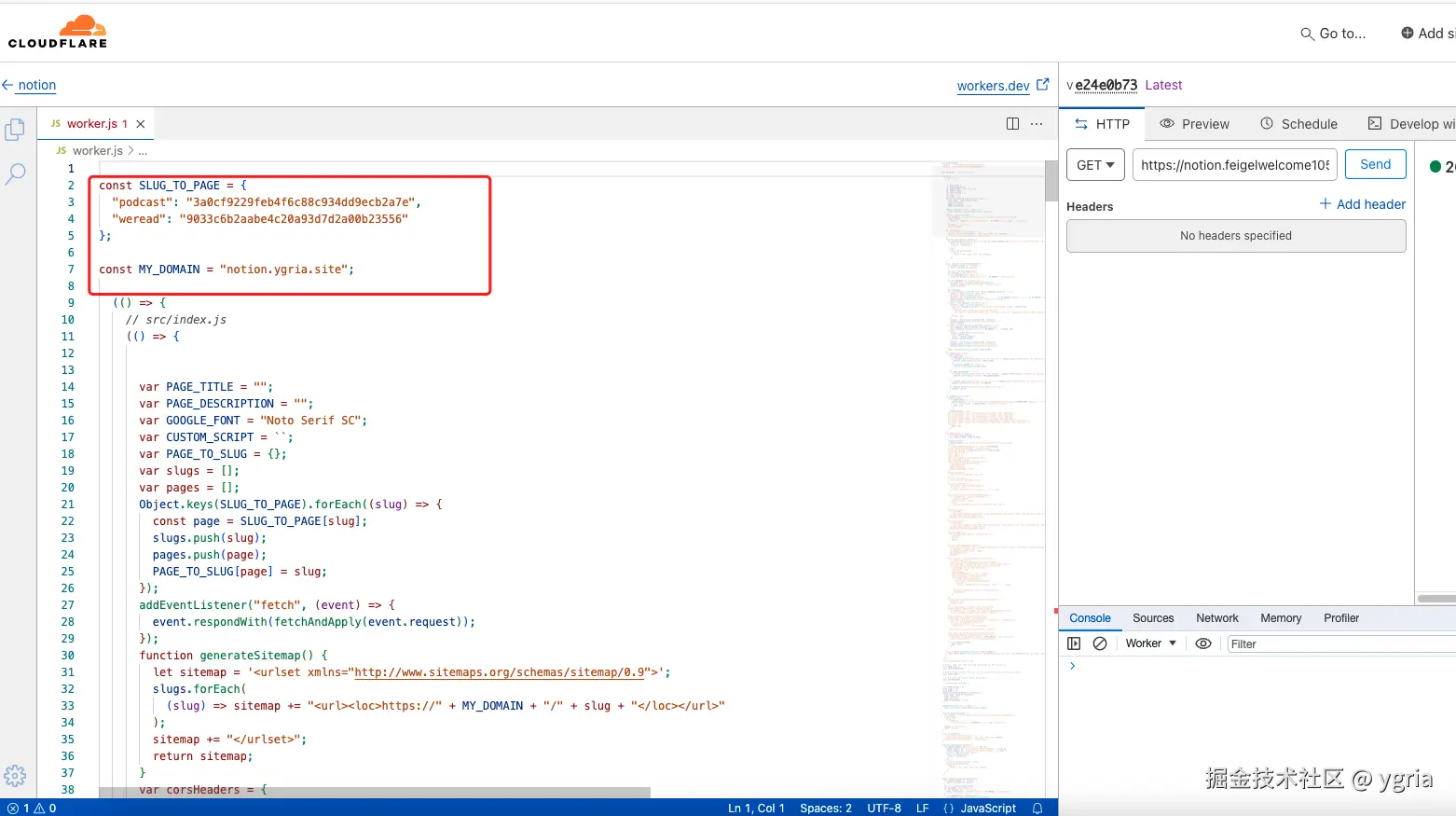Expand the breadcrumb chevron after worker.js
This screenshot has height=816, width=1456.
(x=130, y=150)
